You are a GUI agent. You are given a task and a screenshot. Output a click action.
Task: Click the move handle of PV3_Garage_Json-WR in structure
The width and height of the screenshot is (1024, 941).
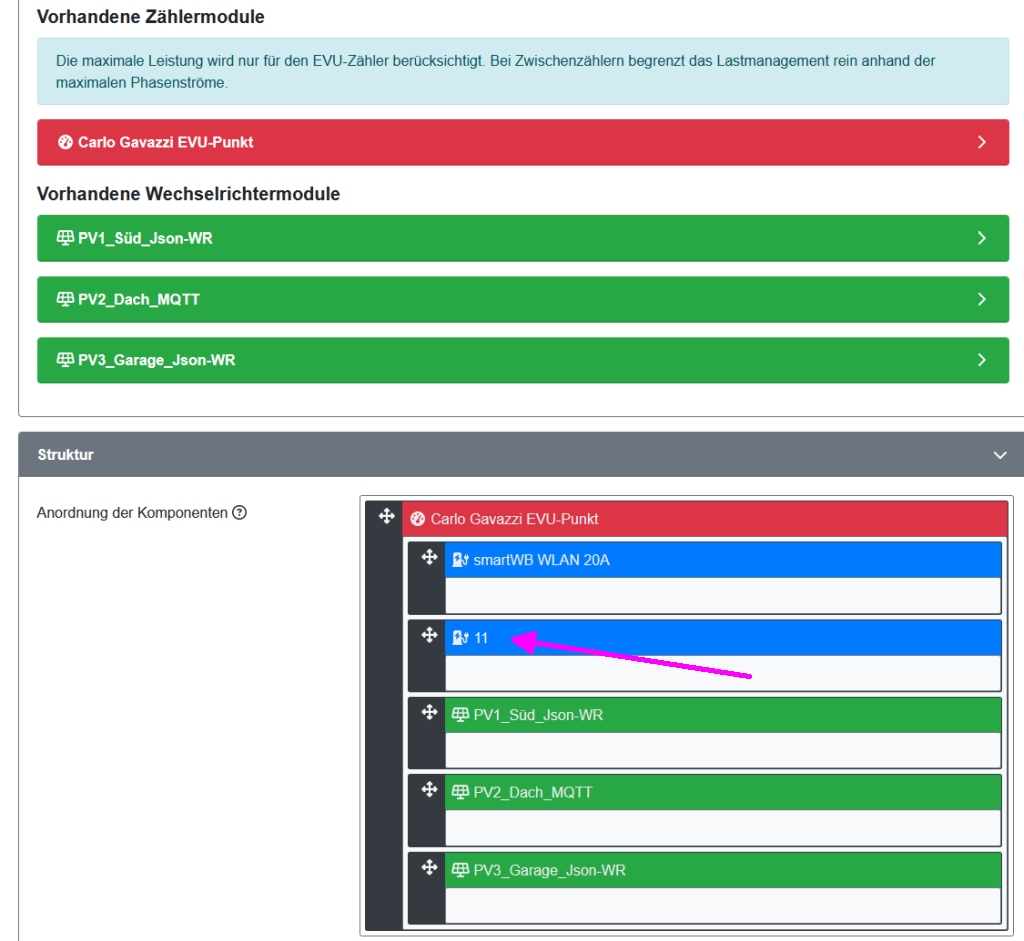point(429,867)
